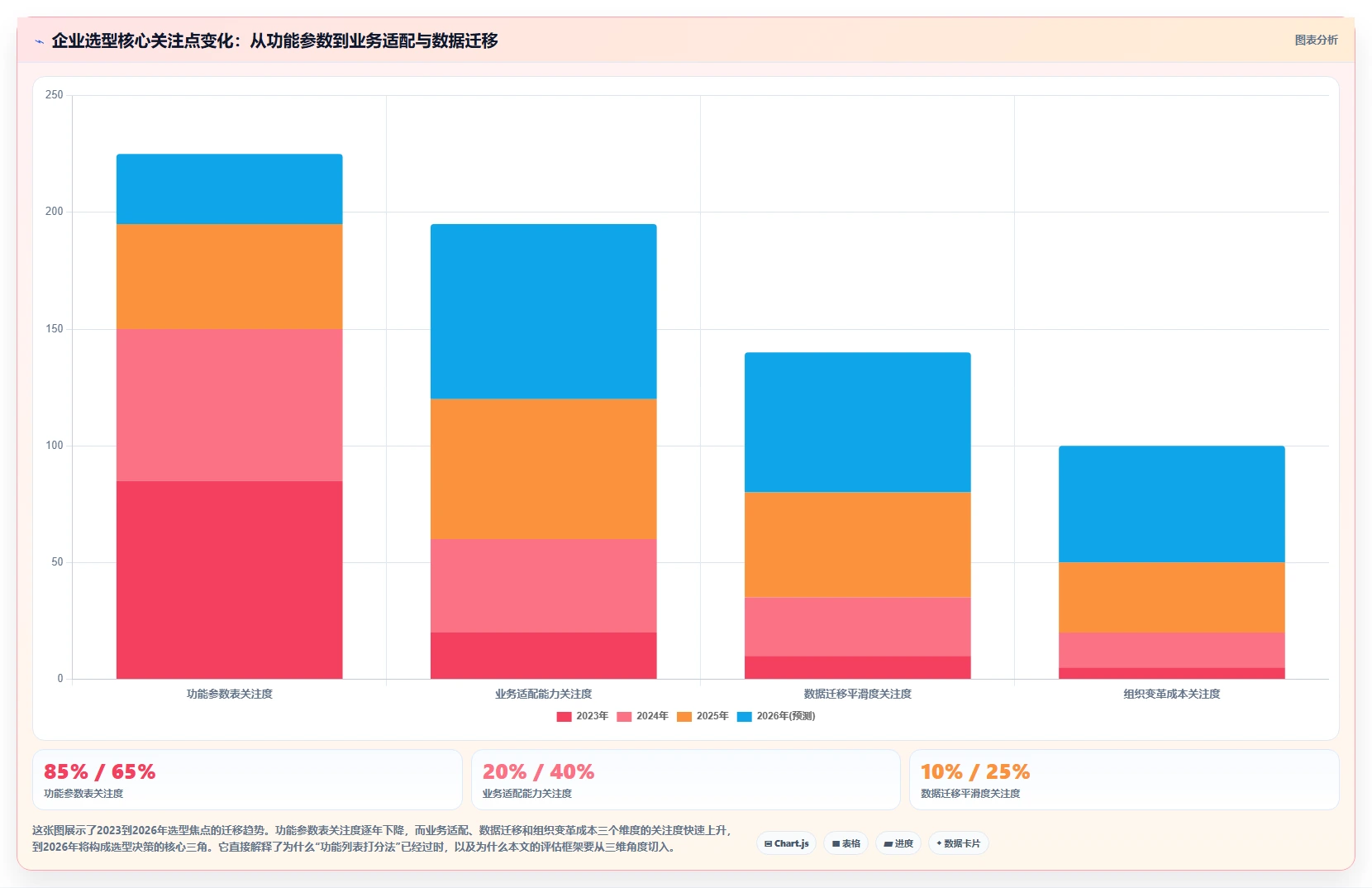Toggle the 2025年 dataset legend label
This screenshot has height=888, width=1372.
712,716
